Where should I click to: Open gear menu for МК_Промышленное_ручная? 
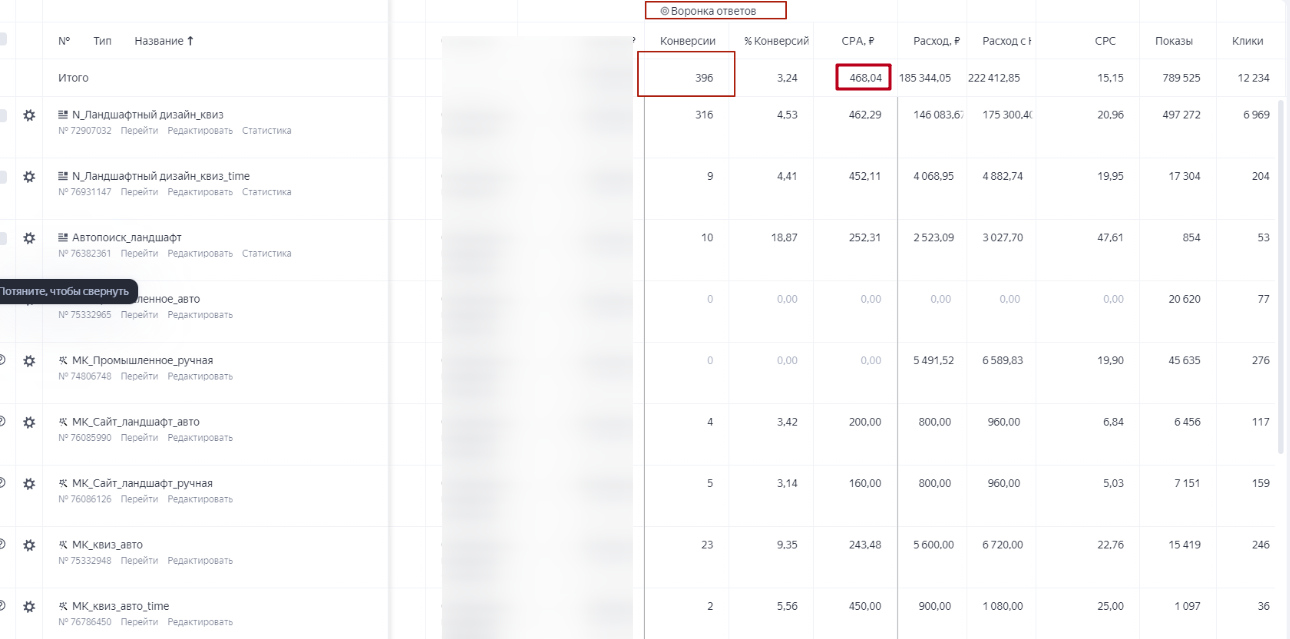click(29, 360)
